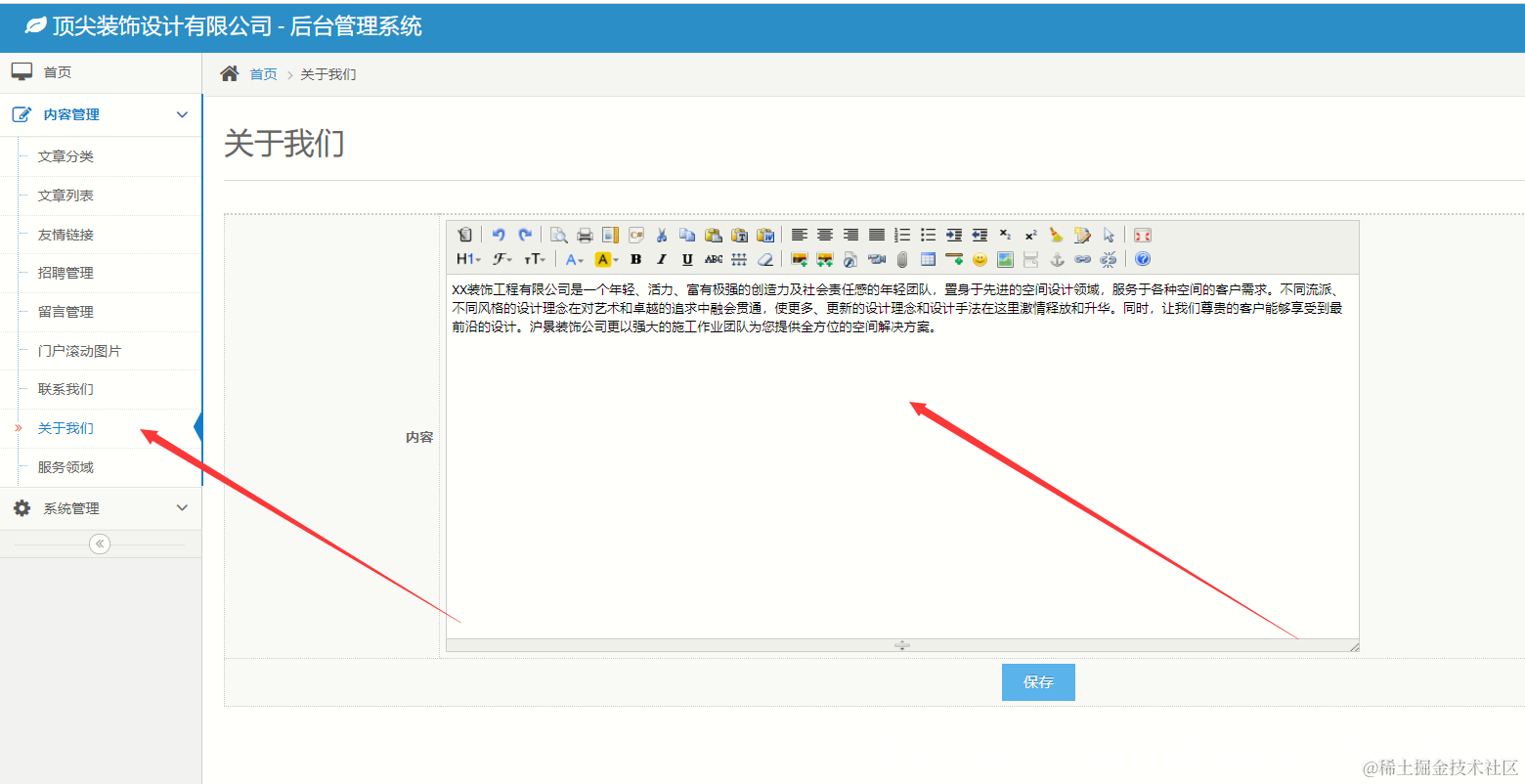Toggle HTML source code view in editor
Viewport: 1525px width, 784px height.
click(x=465, y=235)
